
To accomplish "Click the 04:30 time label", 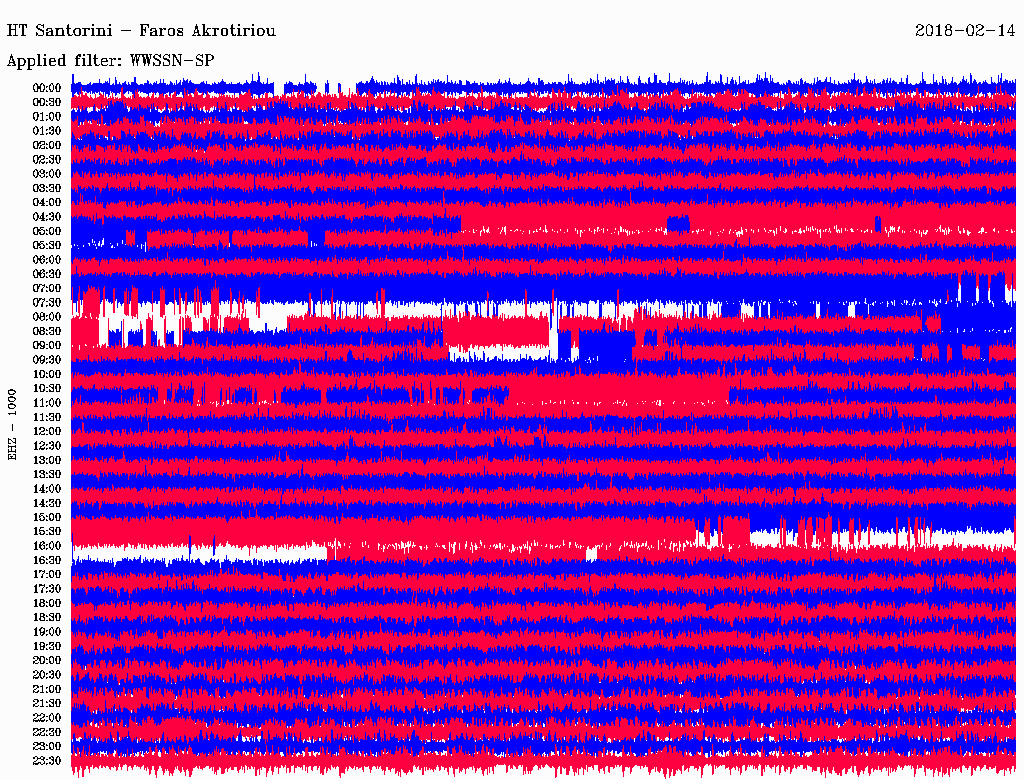I will pyautogui.click(x=47, y=217).
